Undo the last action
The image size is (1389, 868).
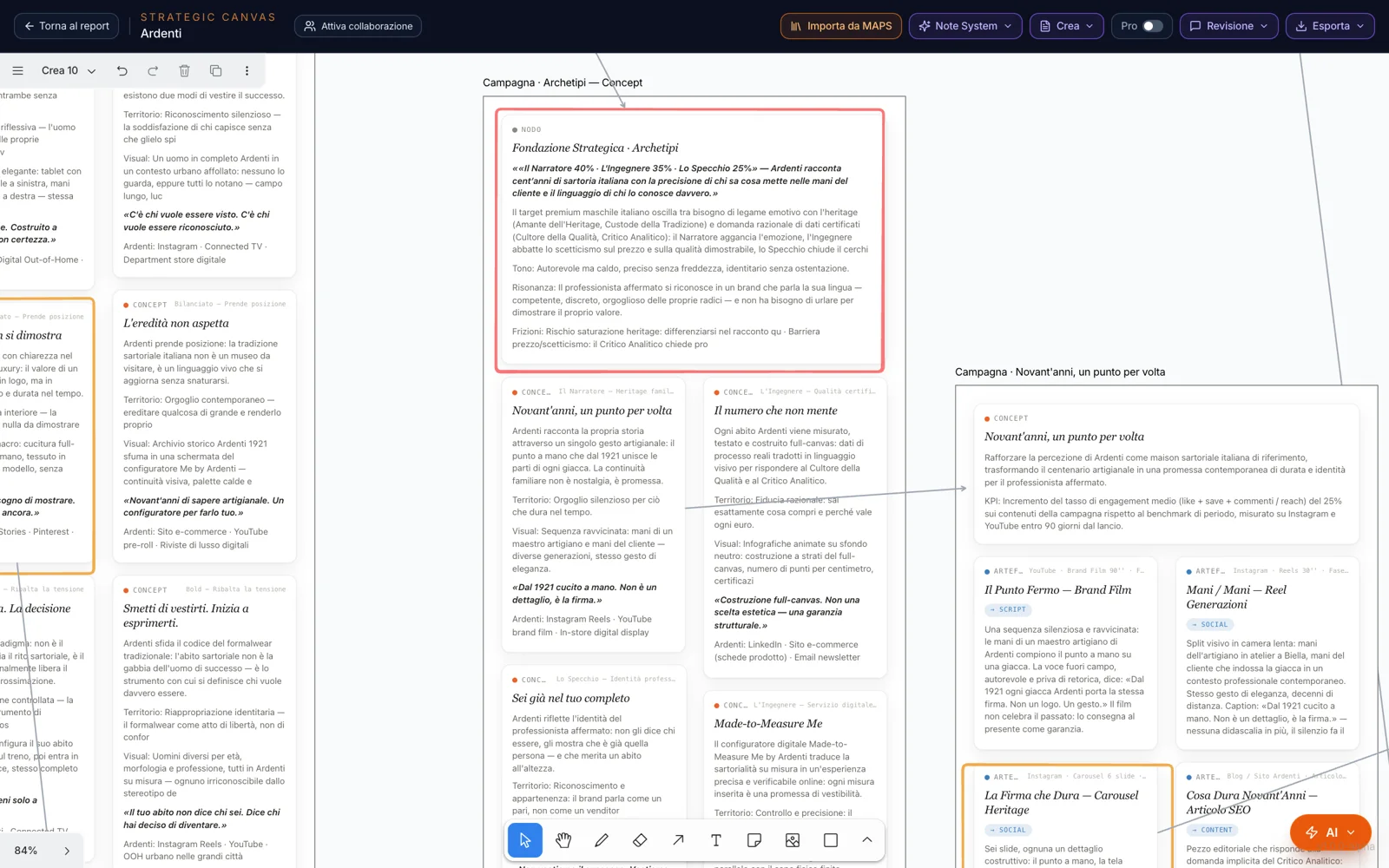[x=122, y=71]
